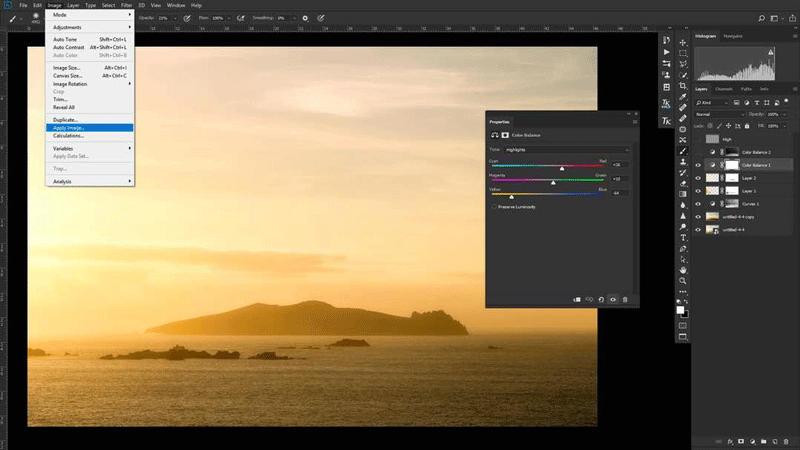Choose Image Size from the menu
The image size is (800, 450).
click(x=90, y=67)
